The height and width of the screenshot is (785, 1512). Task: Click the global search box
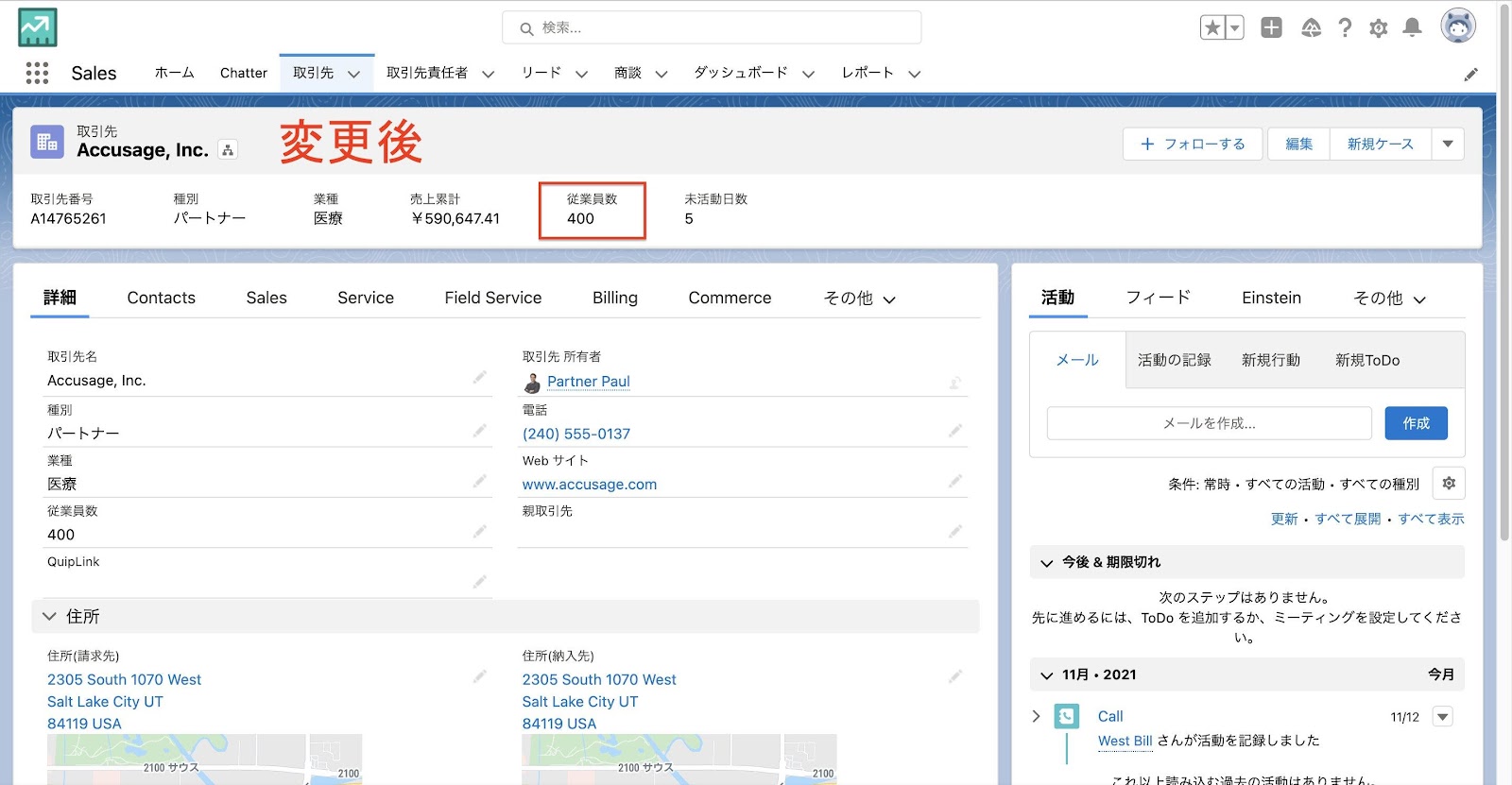(x=712, y=27)
